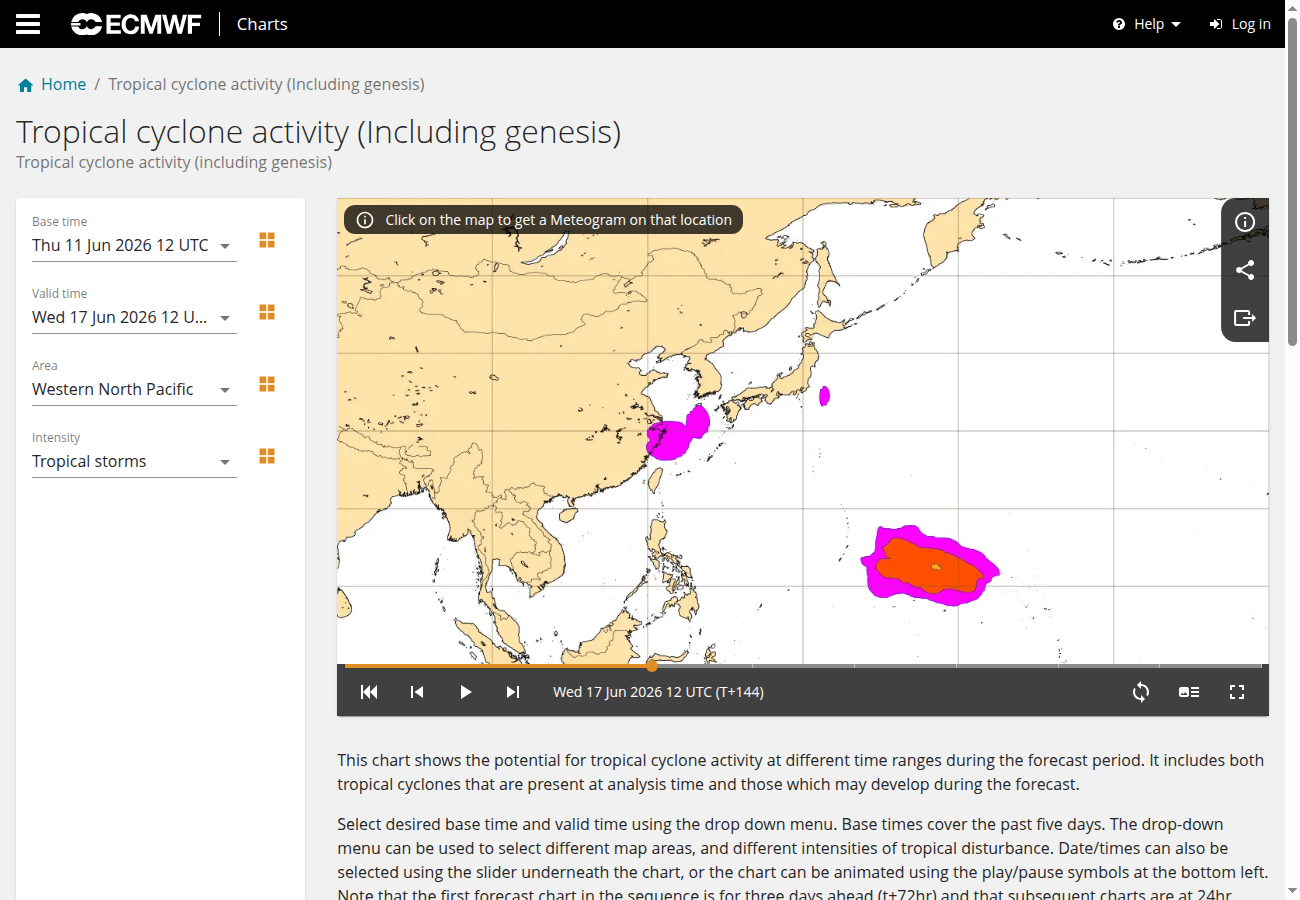
Task: Open the Valid time dropdown
Action: tap(134, 317)
